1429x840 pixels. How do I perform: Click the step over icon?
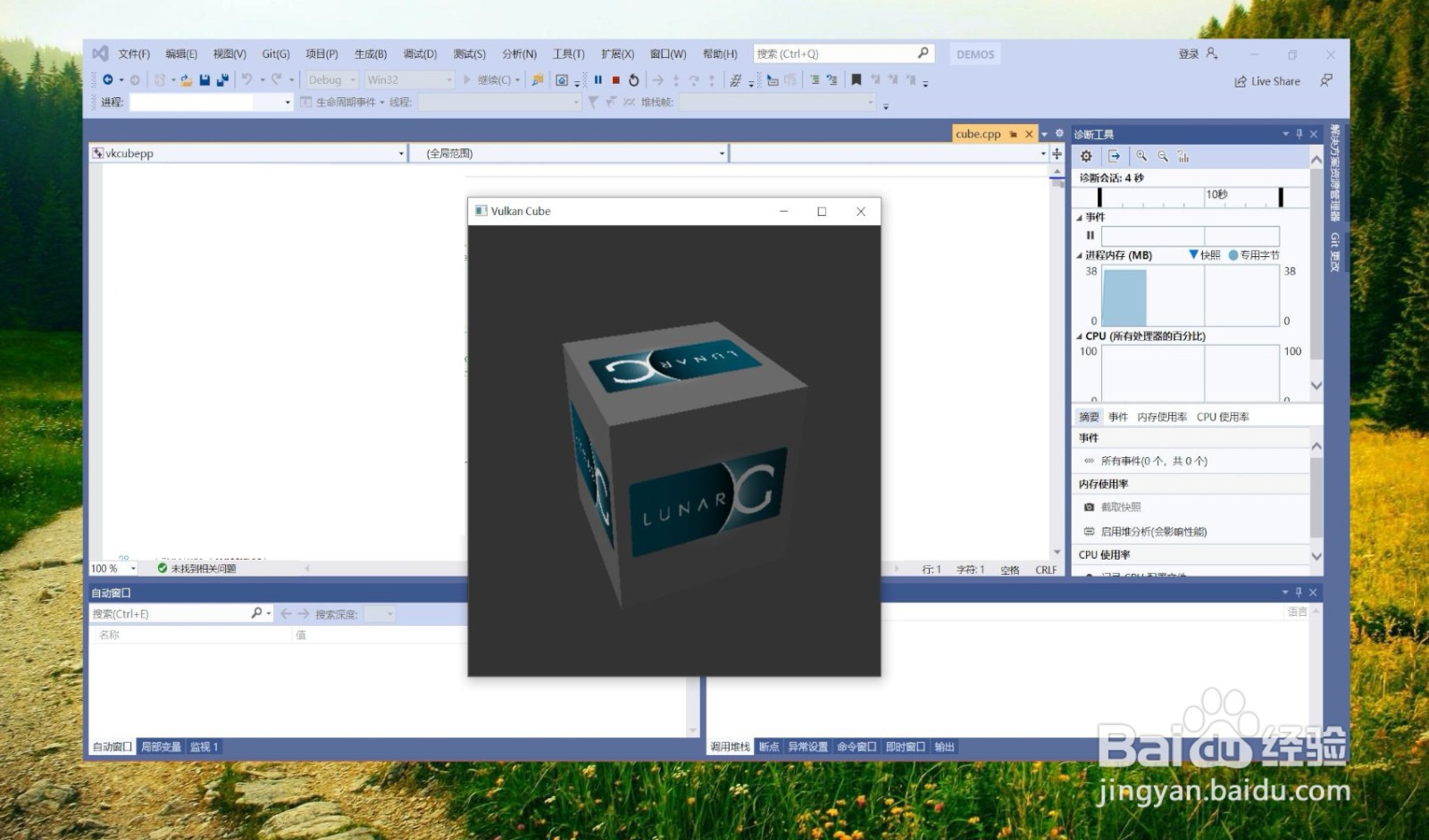[x=694, y=80]
